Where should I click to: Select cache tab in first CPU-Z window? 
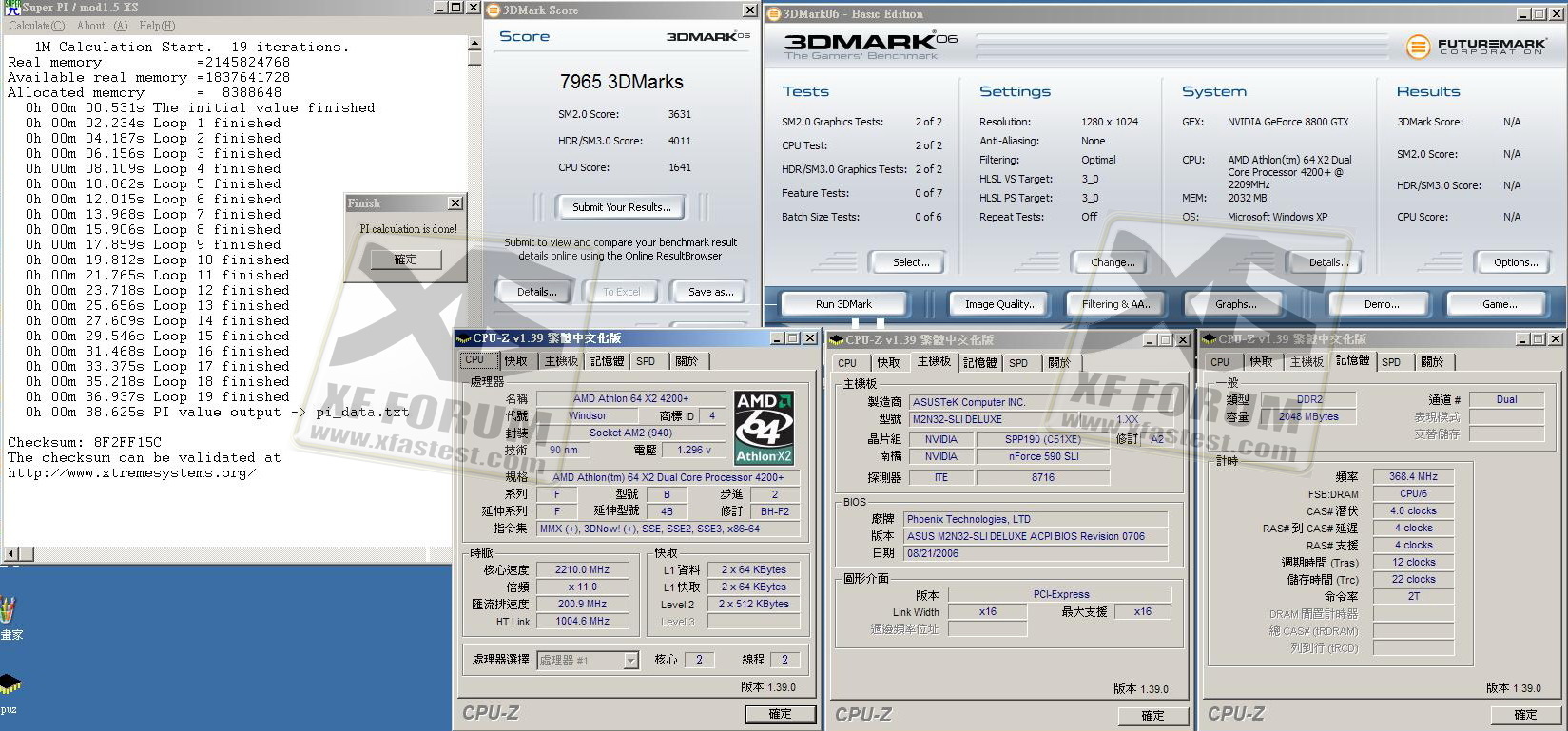[x=516, y=361]
